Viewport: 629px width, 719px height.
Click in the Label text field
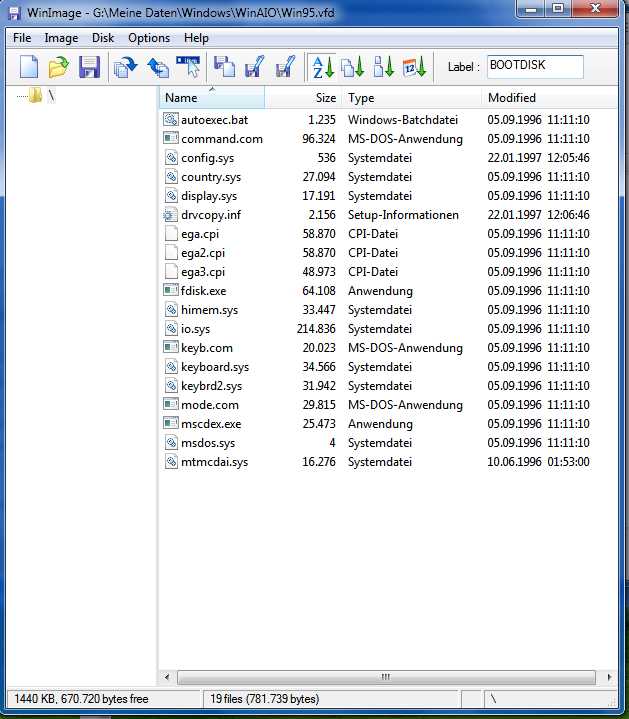(534, 66)
